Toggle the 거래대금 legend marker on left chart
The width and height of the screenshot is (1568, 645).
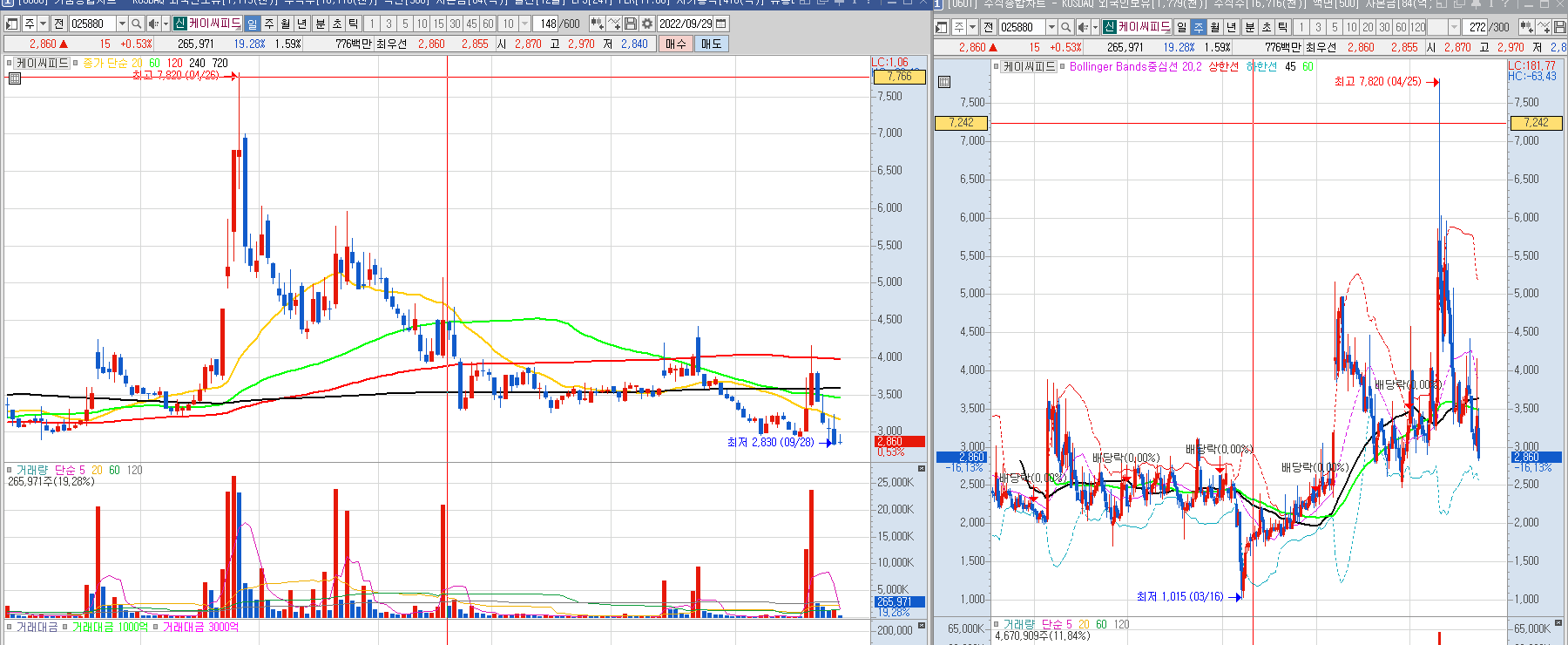tap(10, 627)
